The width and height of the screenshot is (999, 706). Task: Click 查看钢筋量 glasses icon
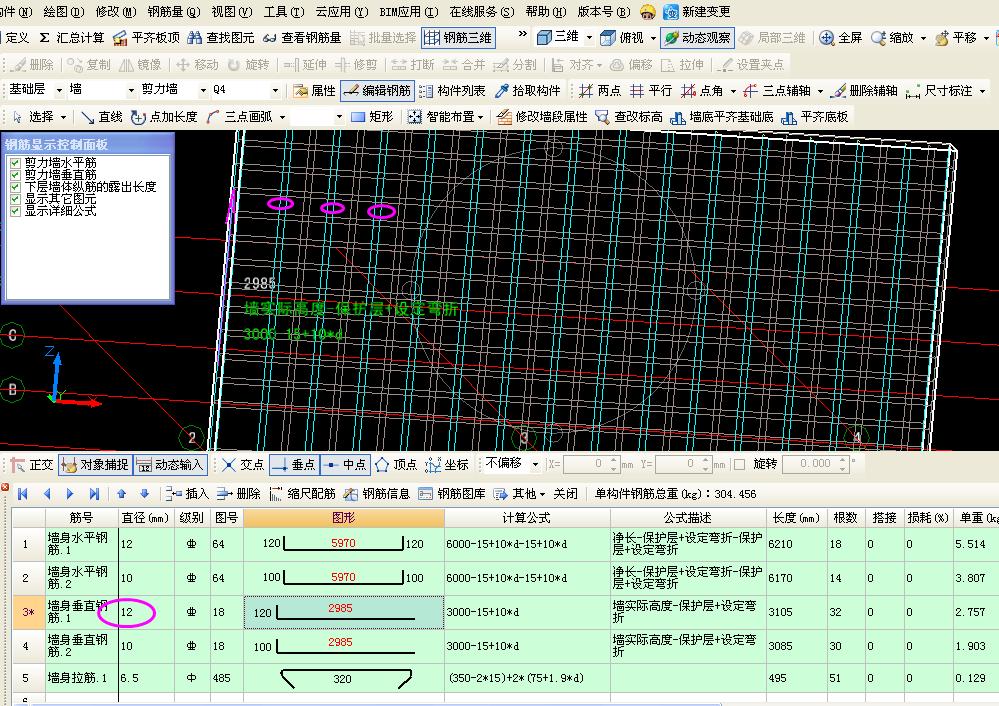pyautogui.click(x=270, y=38)
